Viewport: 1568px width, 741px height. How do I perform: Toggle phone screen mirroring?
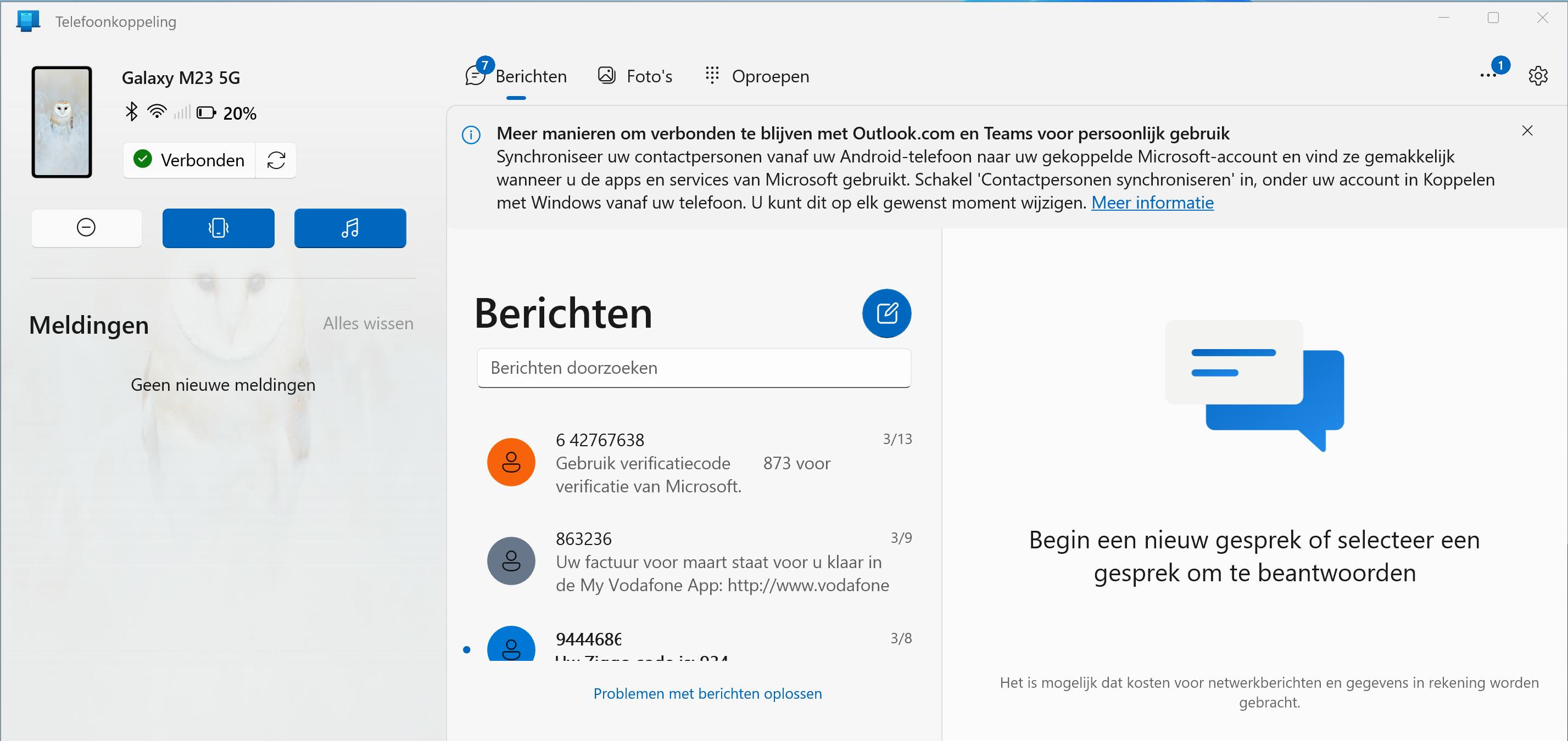coord(218,228)
